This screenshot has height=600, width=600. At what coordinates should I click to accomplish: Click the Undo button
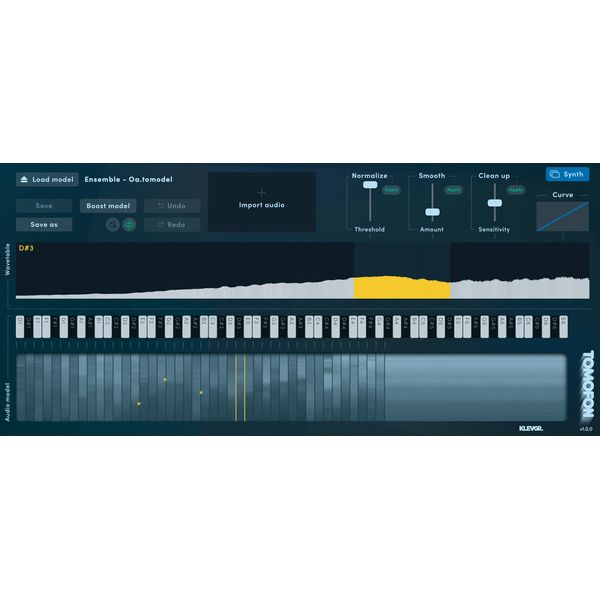tap(172, 205)
